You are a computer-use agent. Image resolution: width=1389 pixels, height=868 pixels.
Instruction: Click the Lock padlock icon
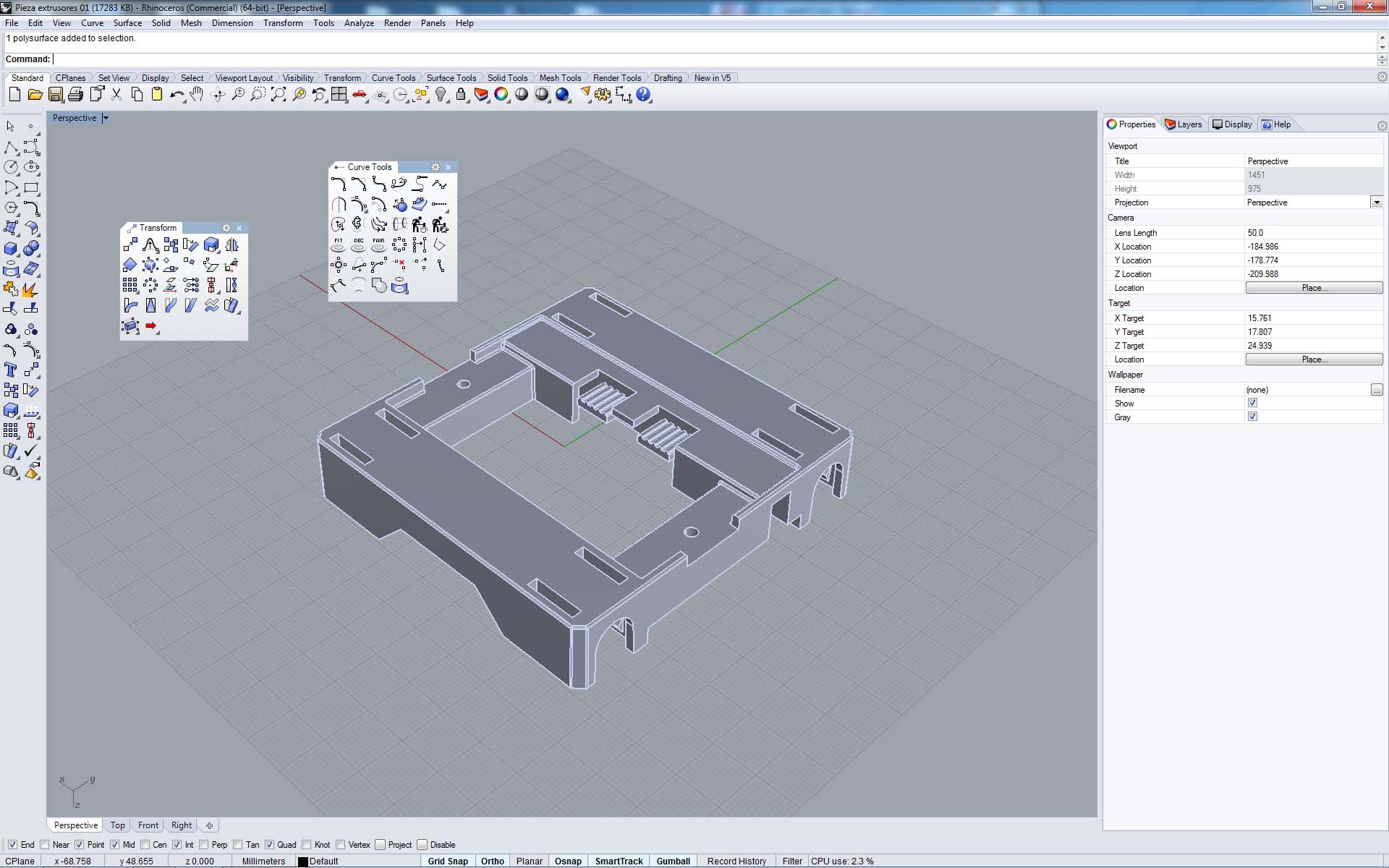pyautogui.click(x=461, y=95)
